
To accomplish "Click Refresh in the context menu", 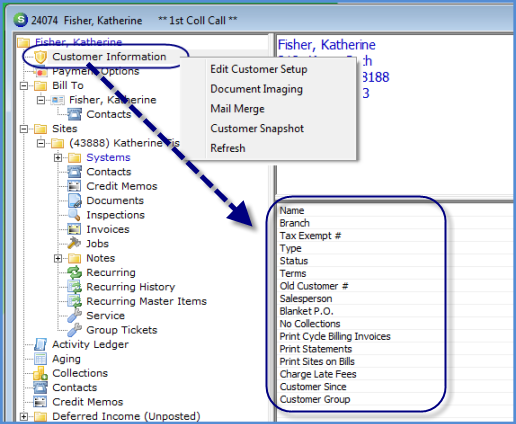I will point(228,148).
